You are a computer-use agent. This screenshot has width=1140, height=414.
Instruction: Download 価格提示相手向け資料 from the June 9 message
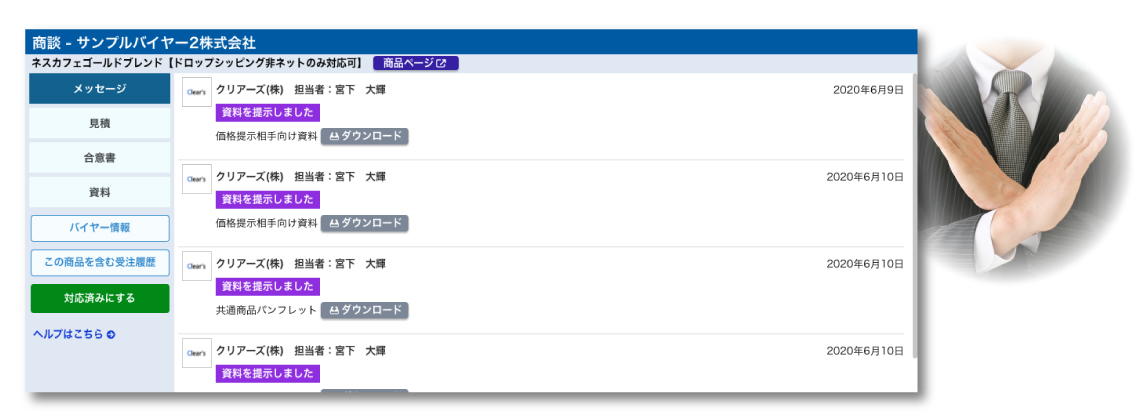pos(365,136)
